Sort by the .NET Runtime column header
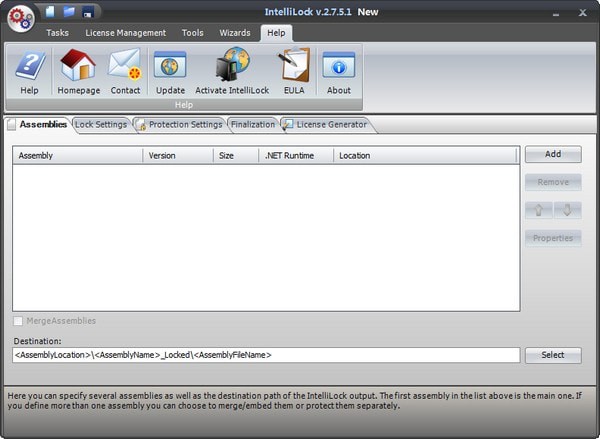The height and width of the screenshot is (439, 600). coord(296,156)
